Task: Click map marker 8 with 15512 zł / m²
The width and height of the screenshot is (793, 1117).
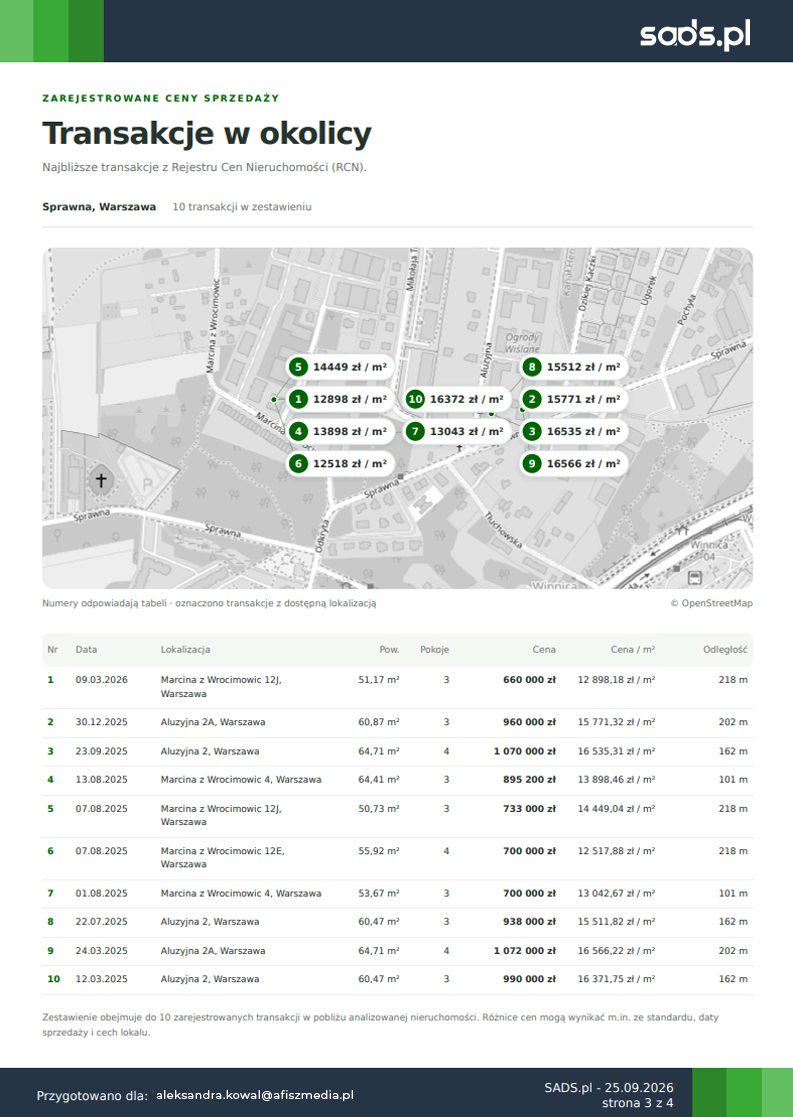Action: tap(574, 367)
